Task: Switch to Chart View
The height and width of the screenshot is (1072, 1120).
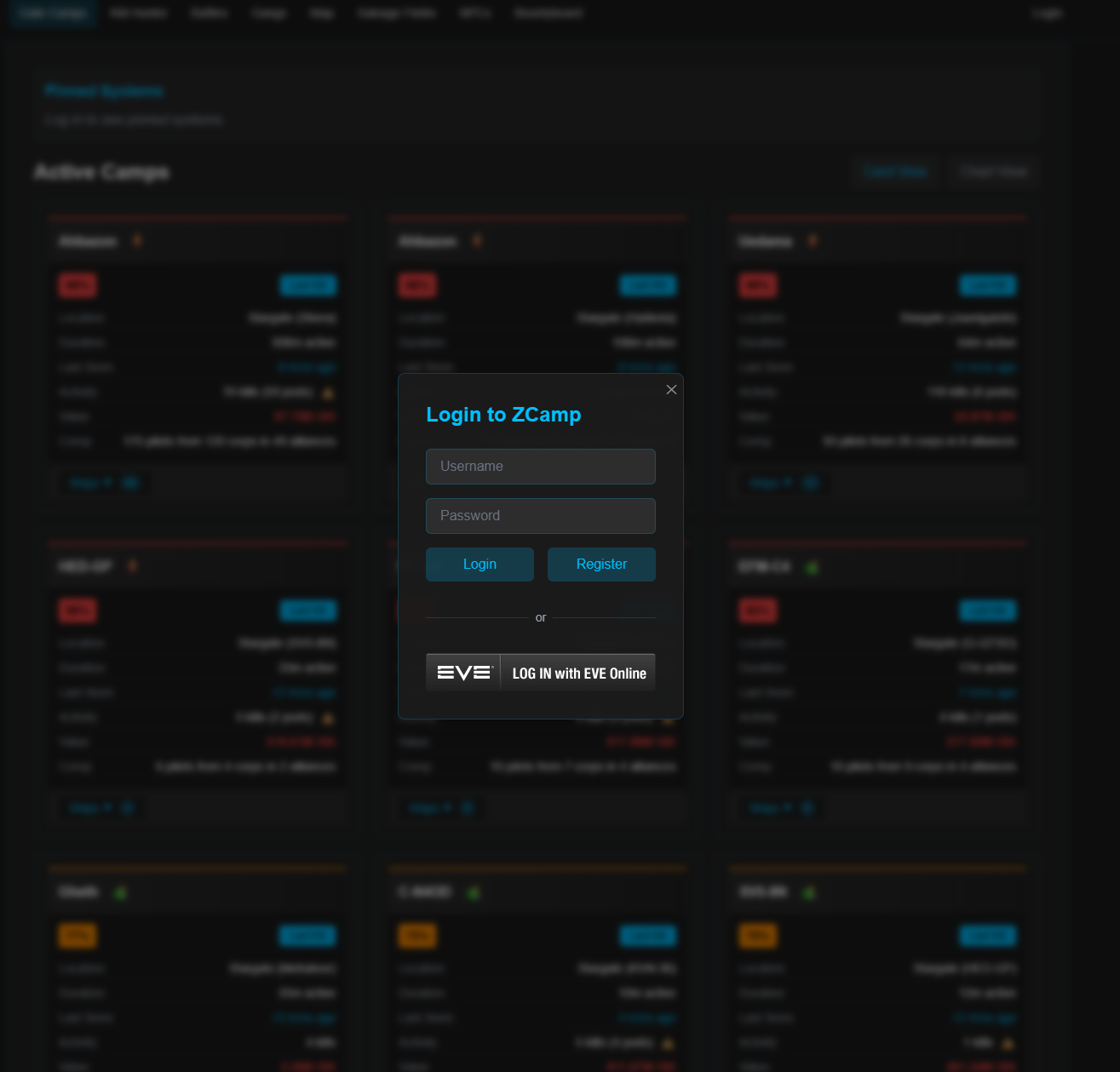Action: pos(993,172)
